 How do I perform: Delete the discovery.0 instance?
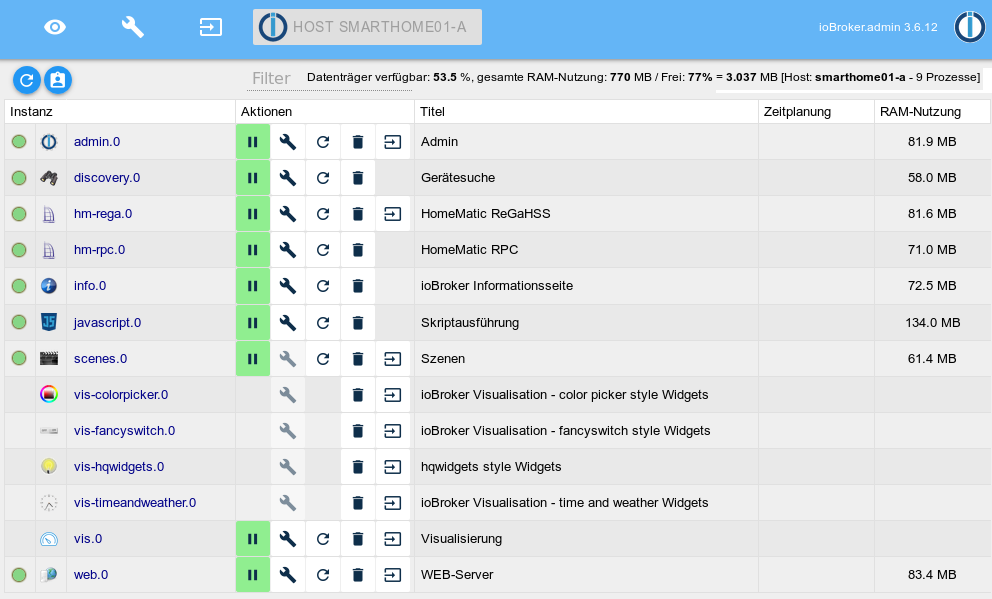pos(357,178)
